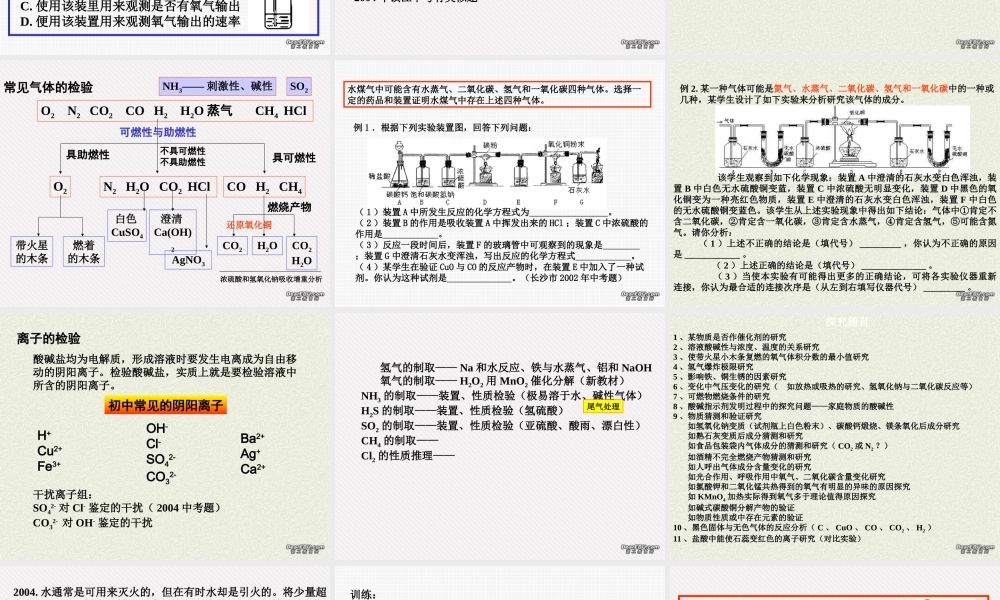The height and width of the screenshot is (600, 1000).
Task: Click the Cl2 的性质推理 line
Action: click(408, 455)
